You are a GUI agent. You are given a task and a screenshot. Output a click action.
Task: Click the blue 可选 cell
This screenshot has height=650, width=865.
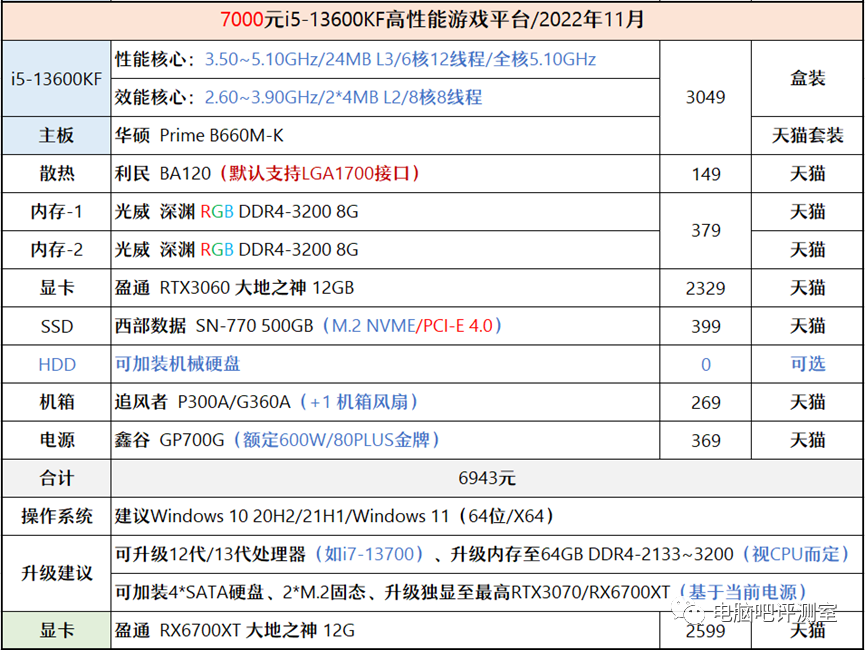(808, 364)
